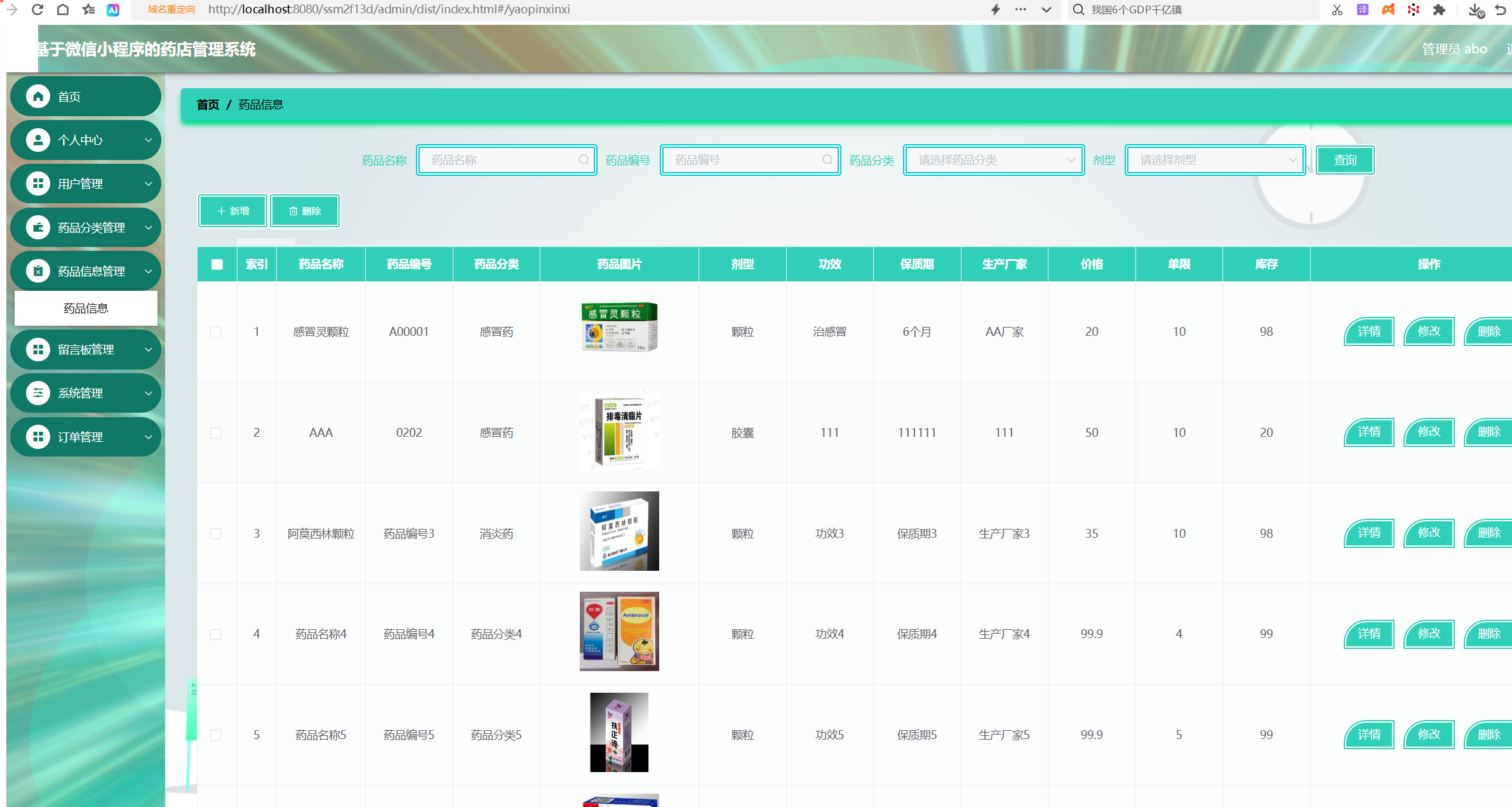Click the wallet icon beside 药品分类管理

coord(38,227)
